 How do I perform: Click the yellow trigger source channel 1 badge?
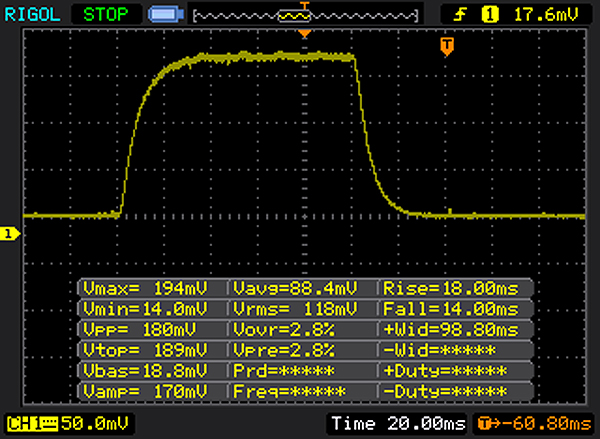[x=490, y=15]
